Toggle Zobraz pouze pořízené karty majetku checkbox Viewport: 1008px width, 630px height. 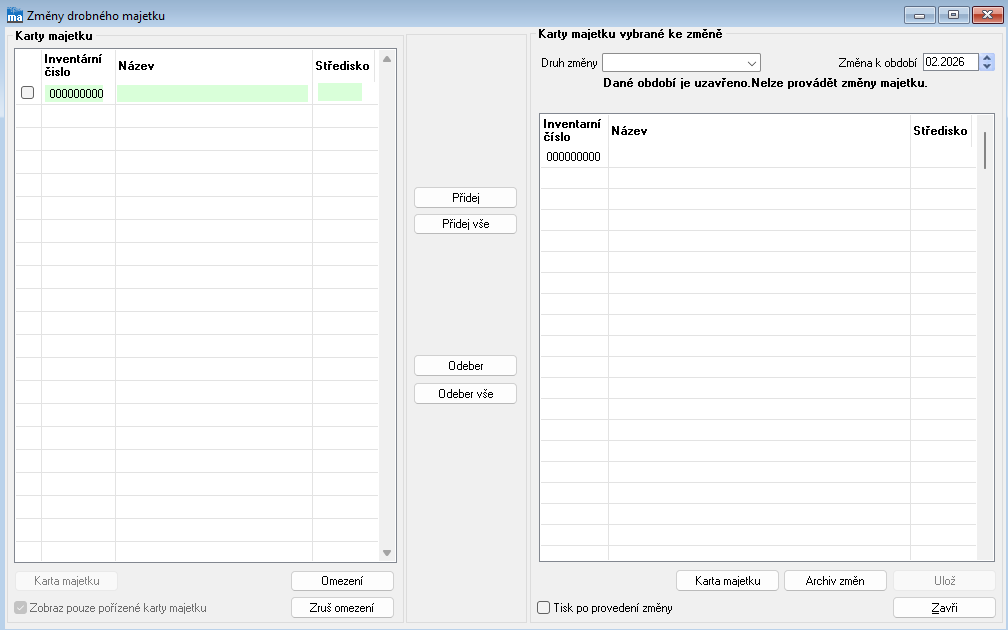point(21,608)
